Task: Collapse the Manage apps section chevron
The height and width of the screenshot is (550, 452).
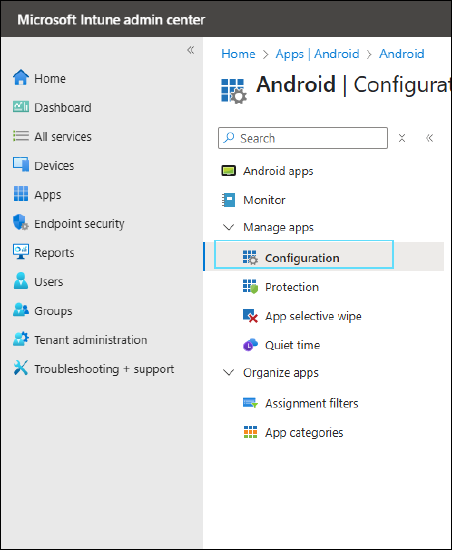Action: (229, 227)
